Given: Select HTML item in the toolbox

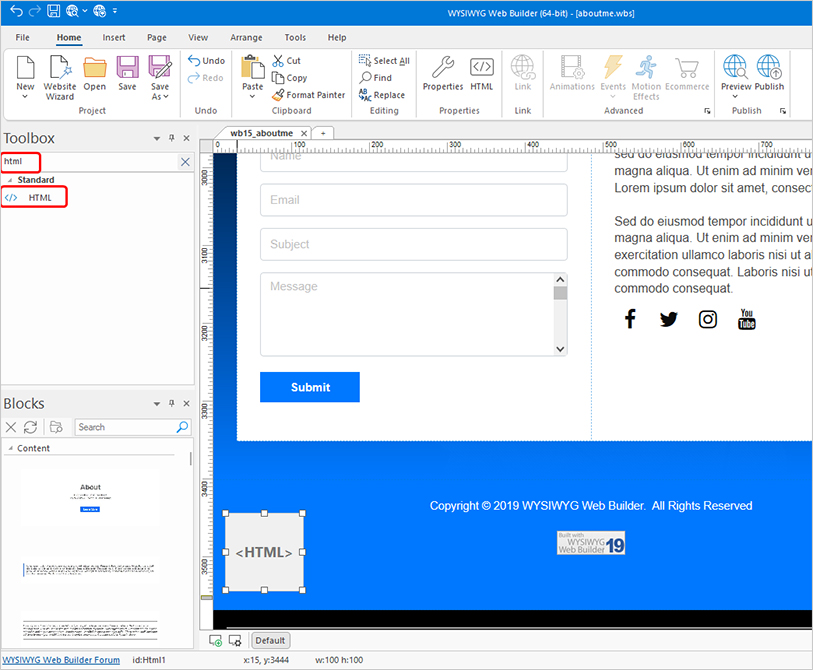Looking at the screenshot, I should pos(34,198).
